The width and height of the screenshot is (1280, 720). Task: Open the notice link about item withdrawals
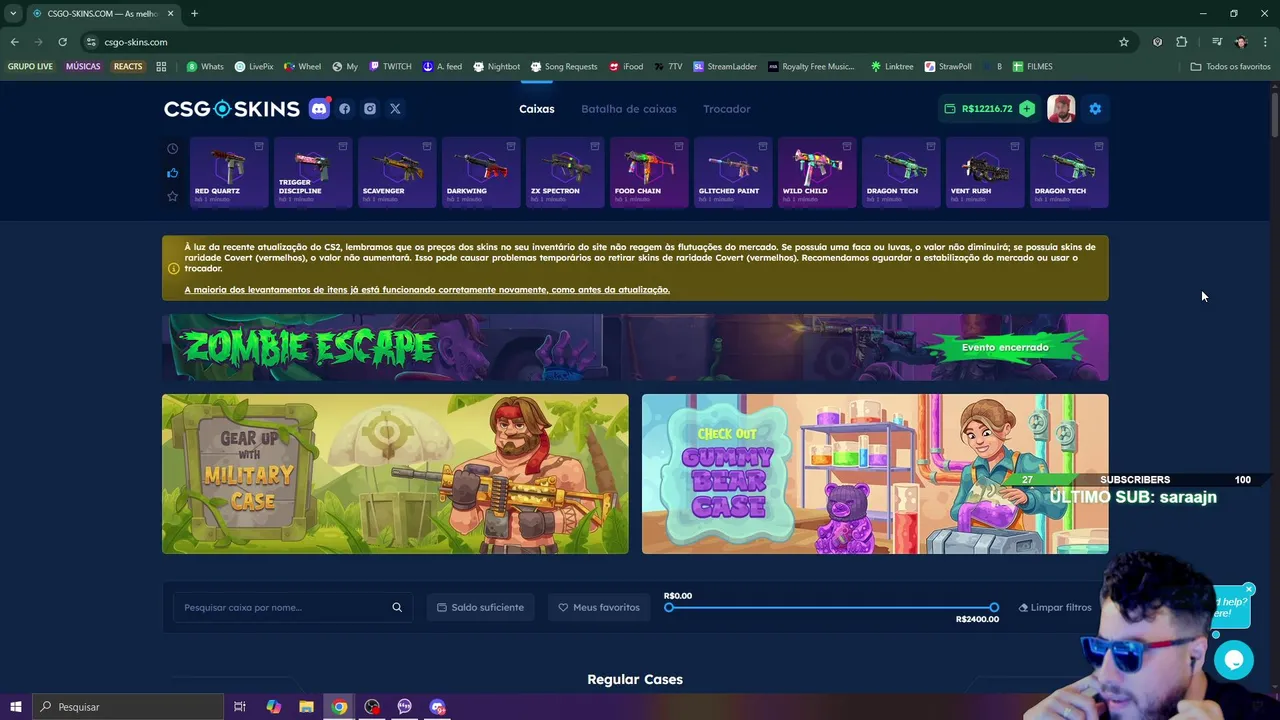427,290
